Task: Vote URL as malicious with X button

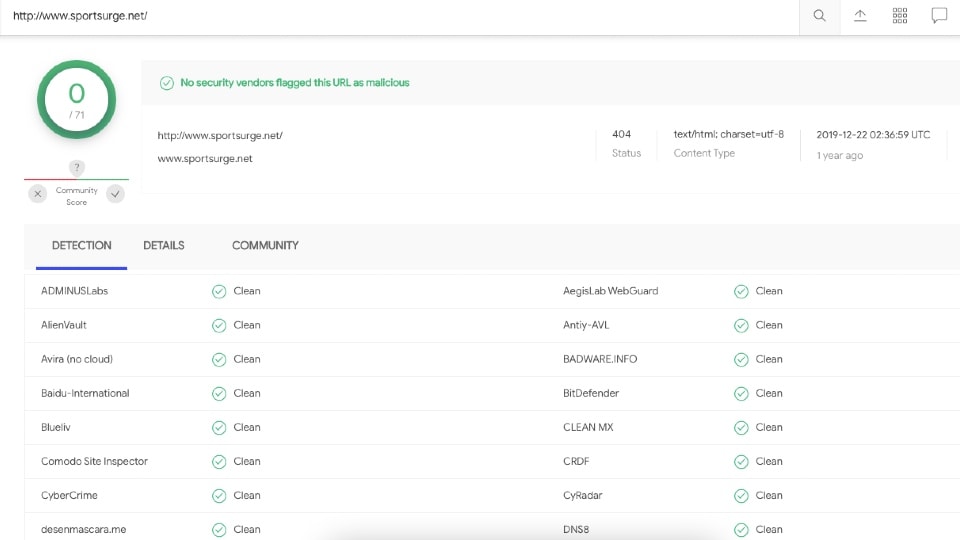Action: [x=38, y=194]
